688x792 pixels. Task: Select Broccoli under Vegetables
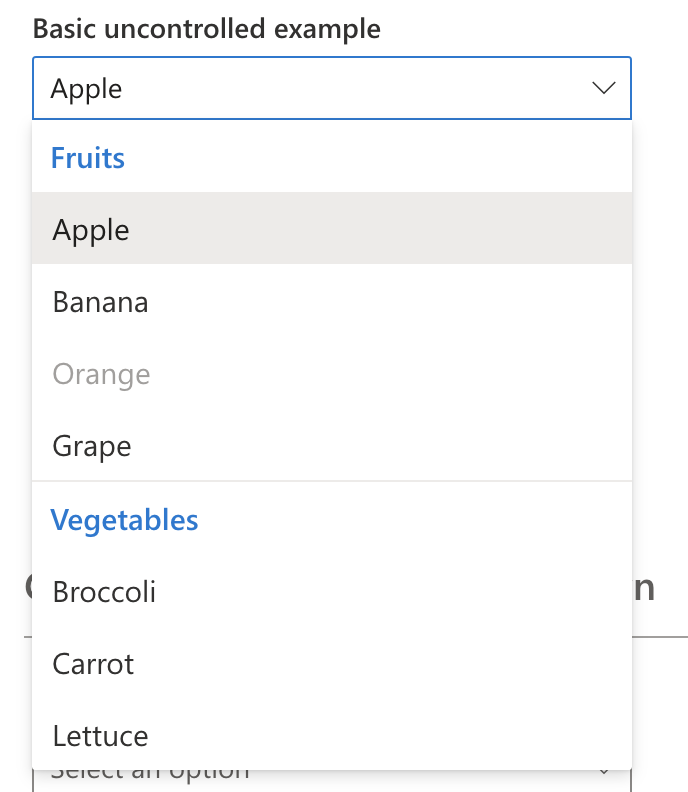pyautogui.click(x=332, y=591)
